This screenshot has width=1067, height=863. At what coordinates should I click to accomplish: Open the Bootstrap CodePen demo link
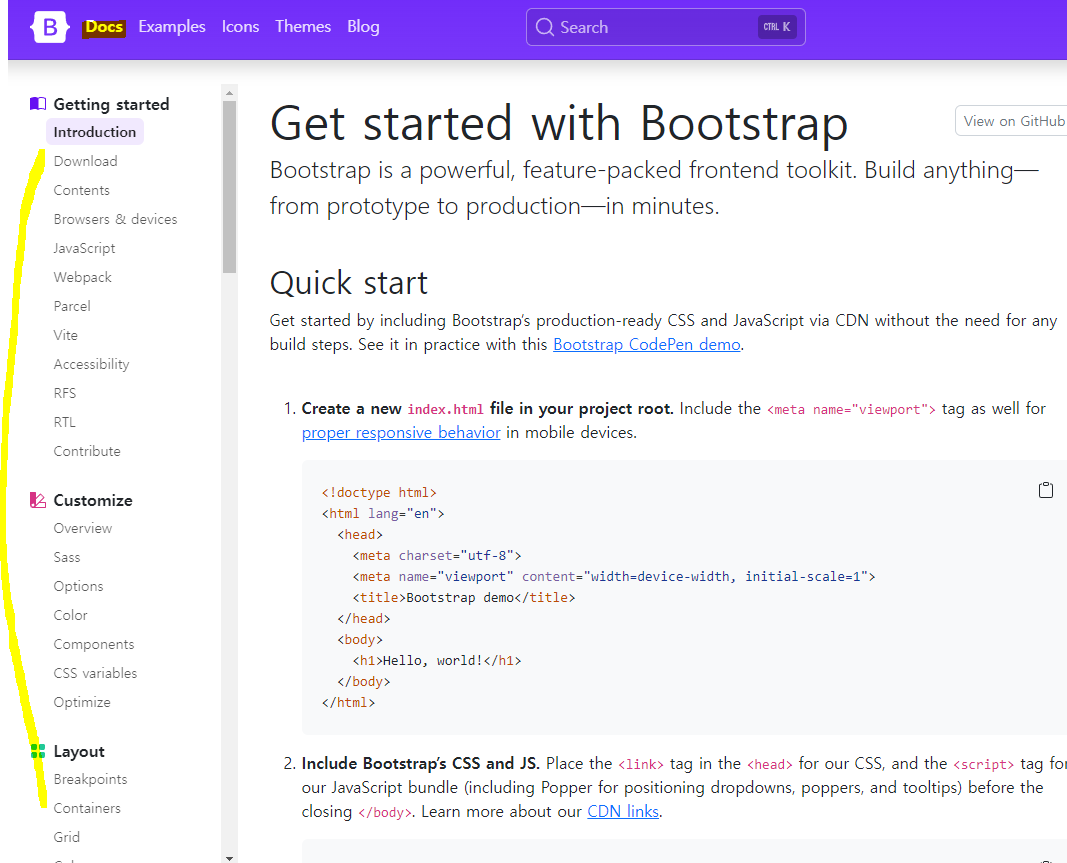[x=646, y=344]
